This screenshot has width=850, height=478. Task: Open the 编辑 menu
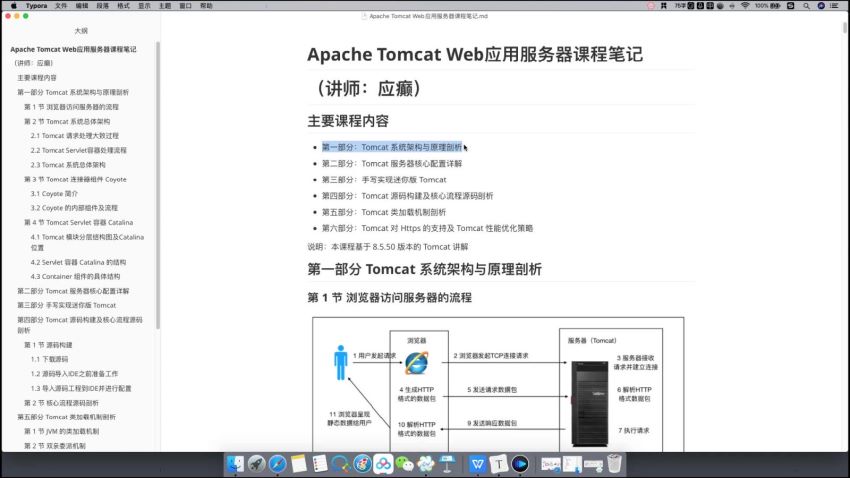82,5
